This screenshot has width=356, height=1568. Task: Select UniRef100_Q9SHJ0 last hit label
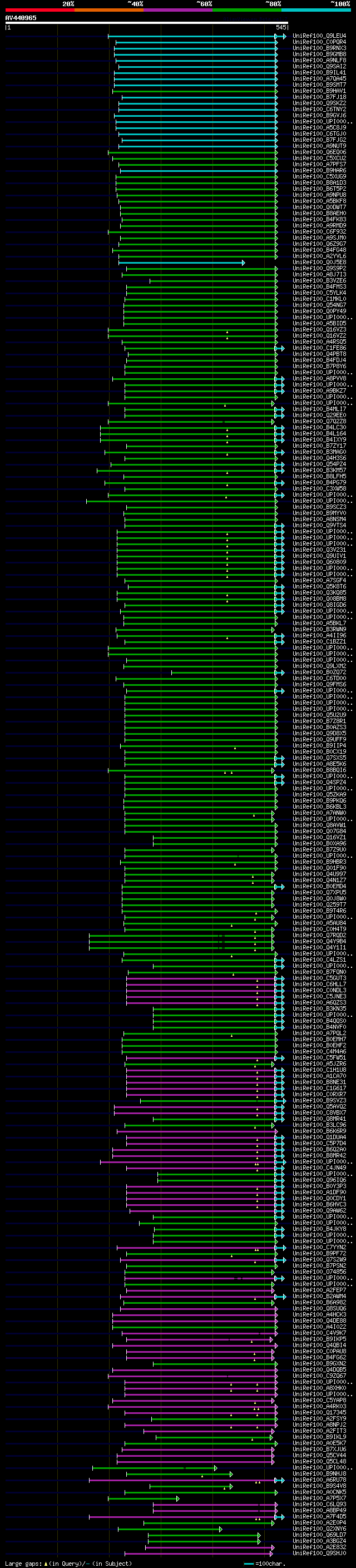point(319,1554)
